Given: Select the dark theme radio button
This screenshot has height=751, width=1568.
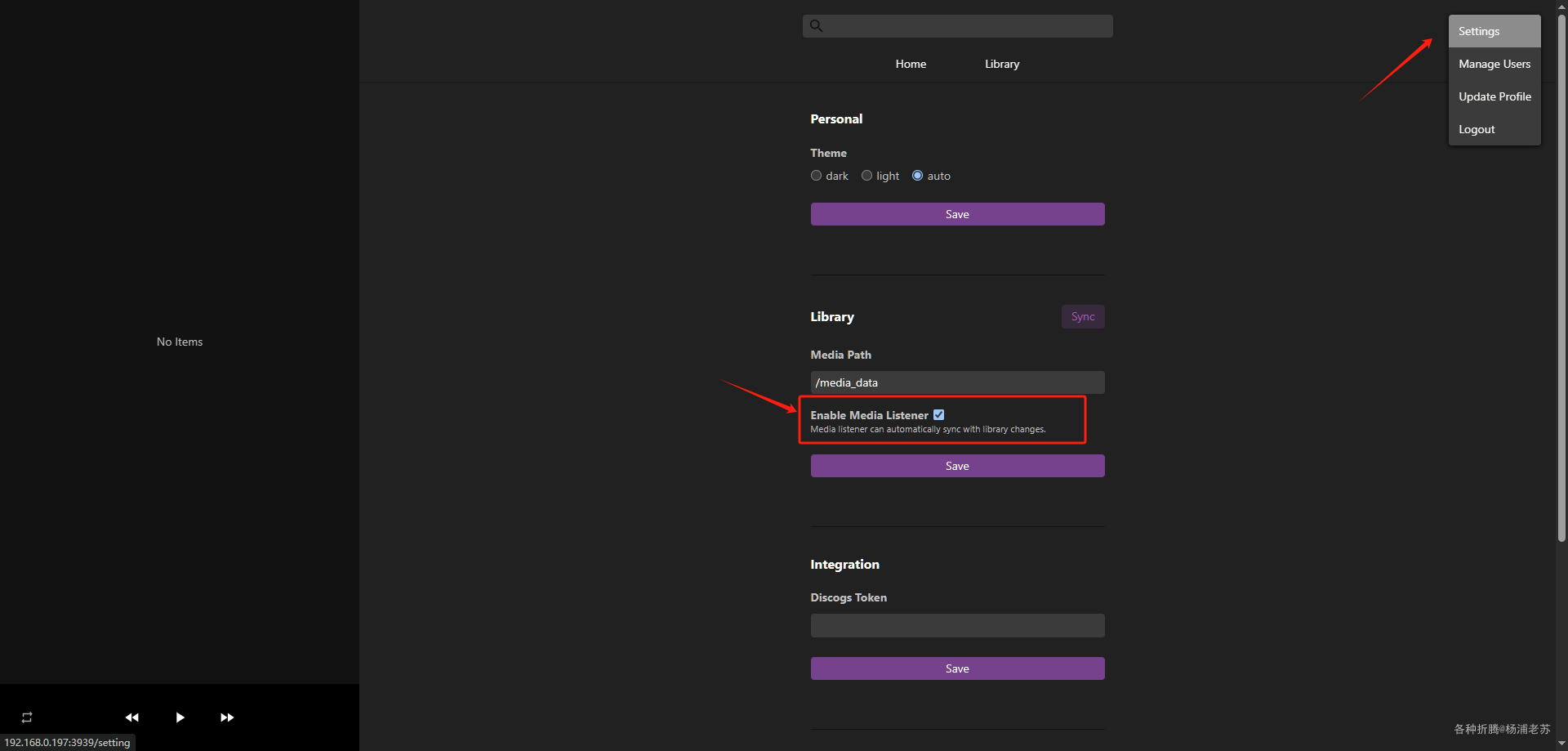Looking at the screenshot, I should tap(816, 176).
